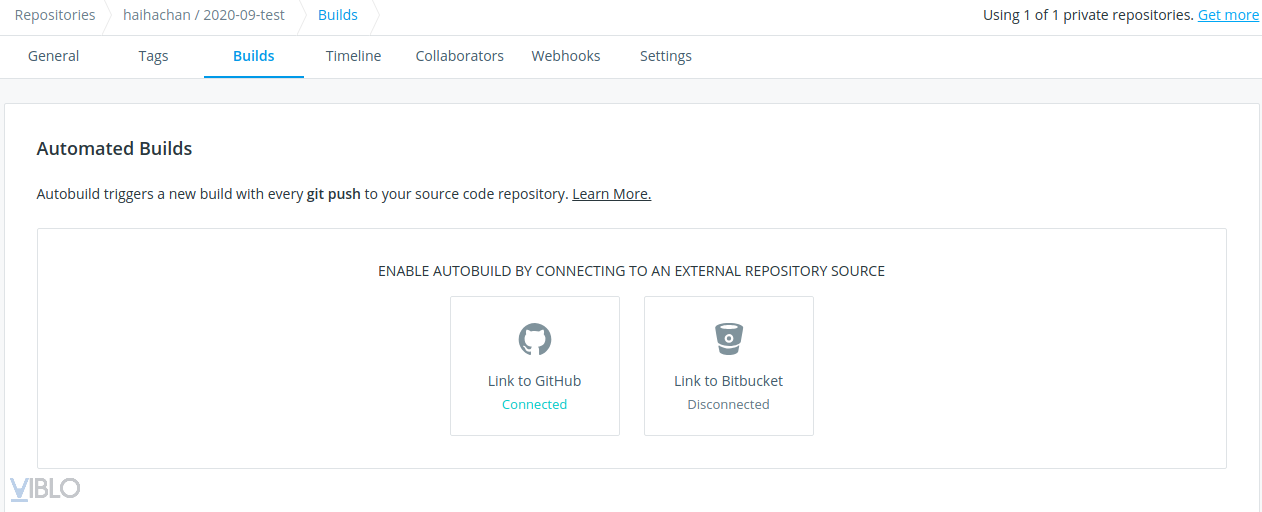This screenshot has width=1262, height=512.
Task: Select the Builds tab
Action: click(x=254, y=56)
